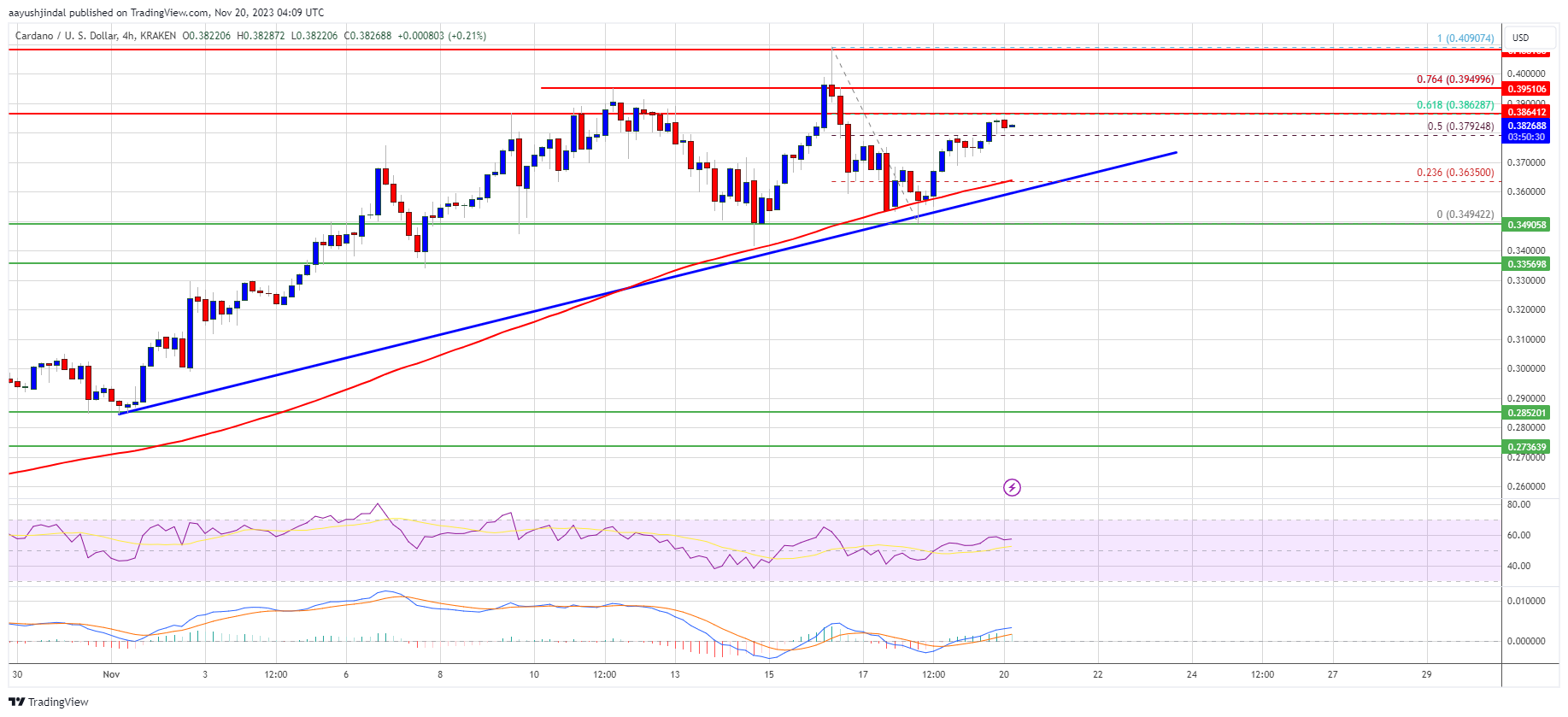Click the 0.395106 red resistance price tag
The height and width of the screenshot is (717, 1568).
1526,89
